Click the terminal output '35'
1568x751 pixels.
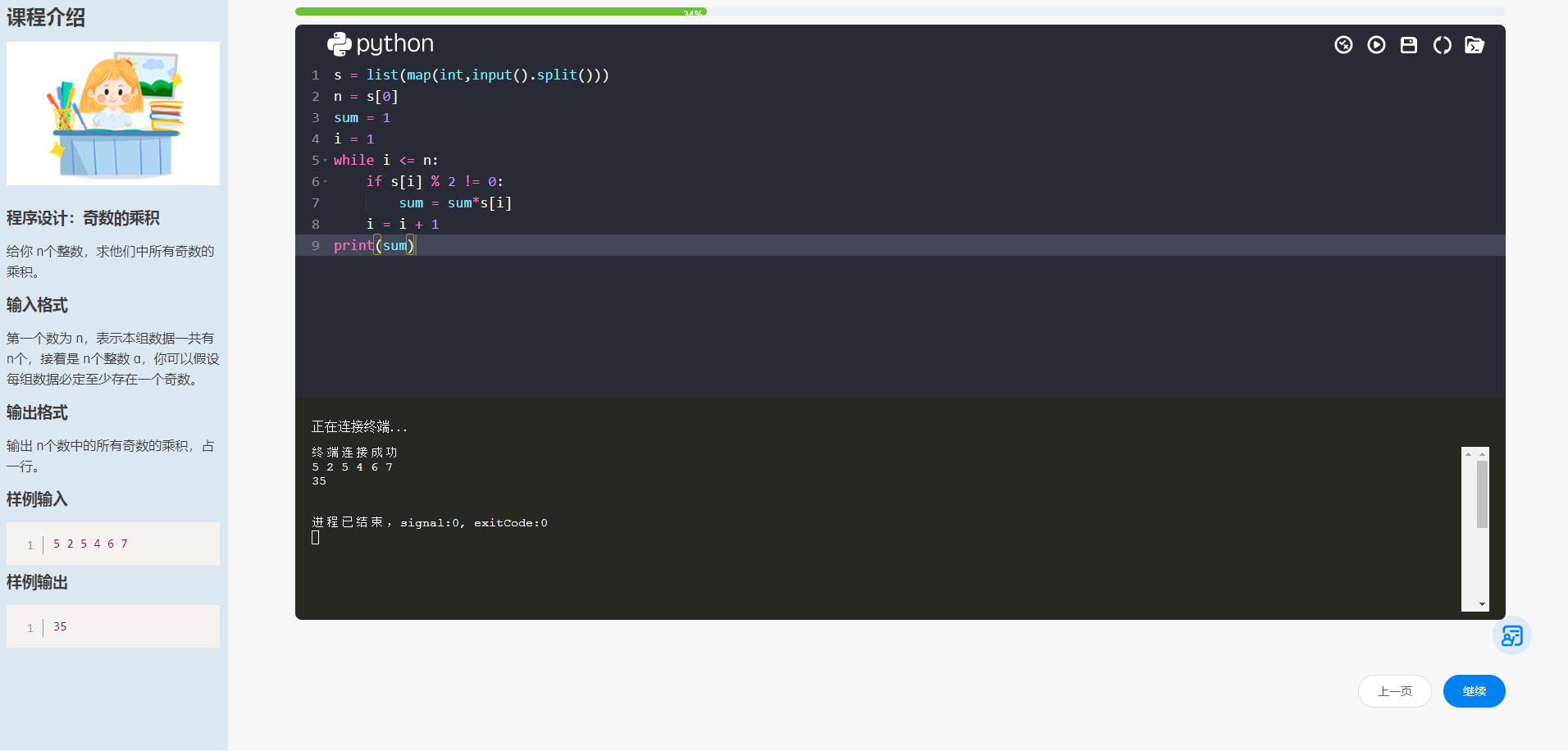[x=319, y=481]
